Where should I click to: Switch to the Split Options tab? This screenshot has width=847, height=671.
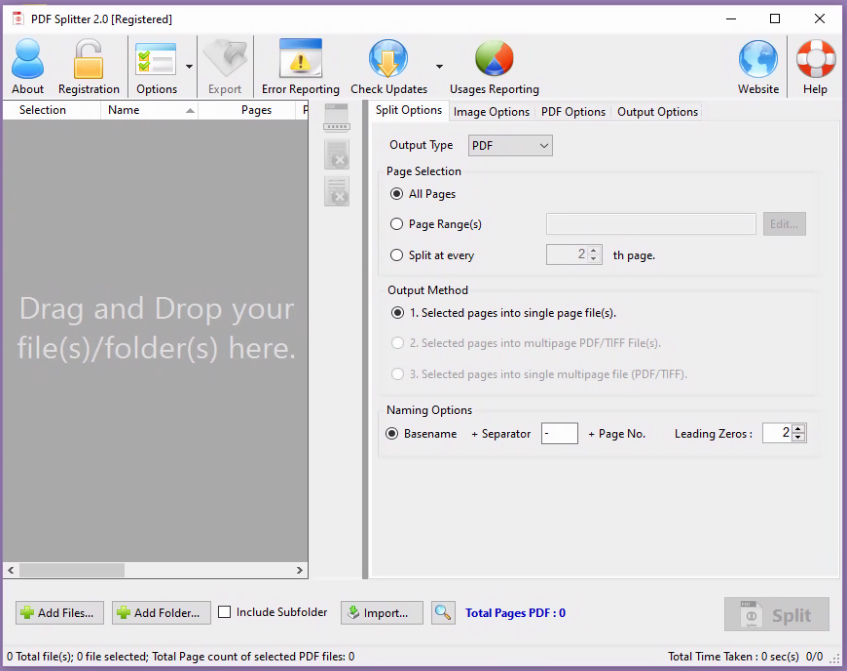[x=409, y=110]
